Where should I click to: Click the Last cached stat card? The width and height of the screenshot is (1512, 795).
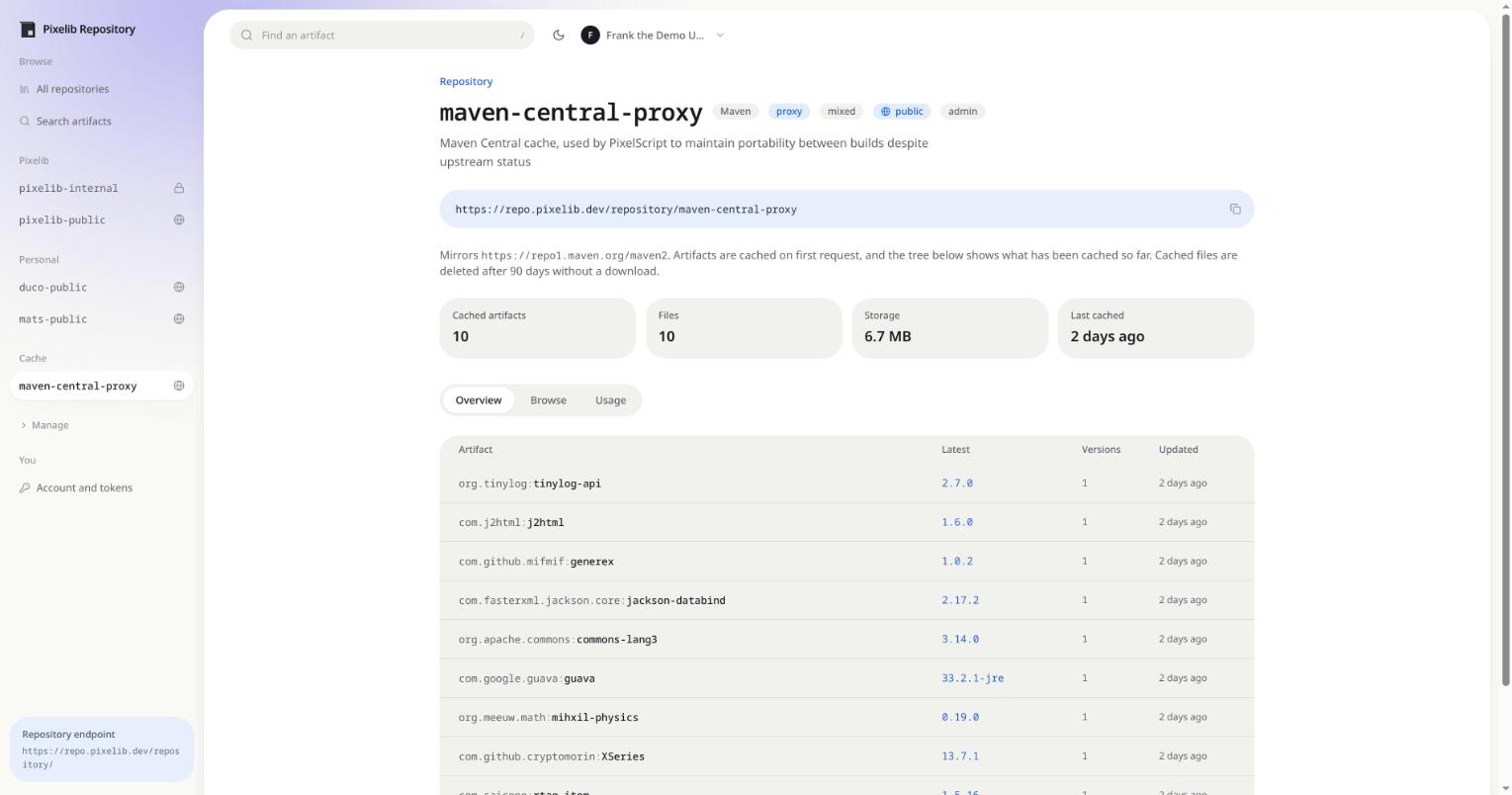coord(1156,328)
